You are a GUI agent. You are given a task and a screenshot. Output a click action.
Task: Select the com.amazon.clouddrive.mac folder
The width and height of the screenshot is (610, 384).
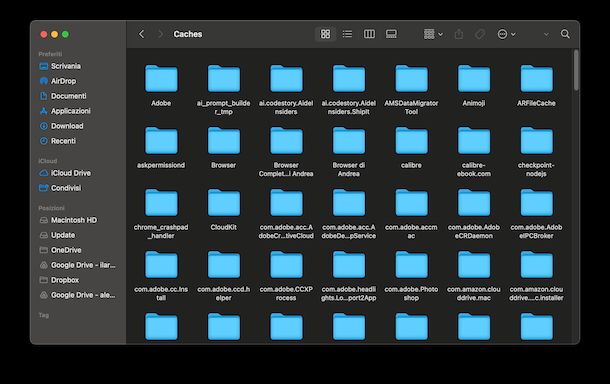[474, 265]
